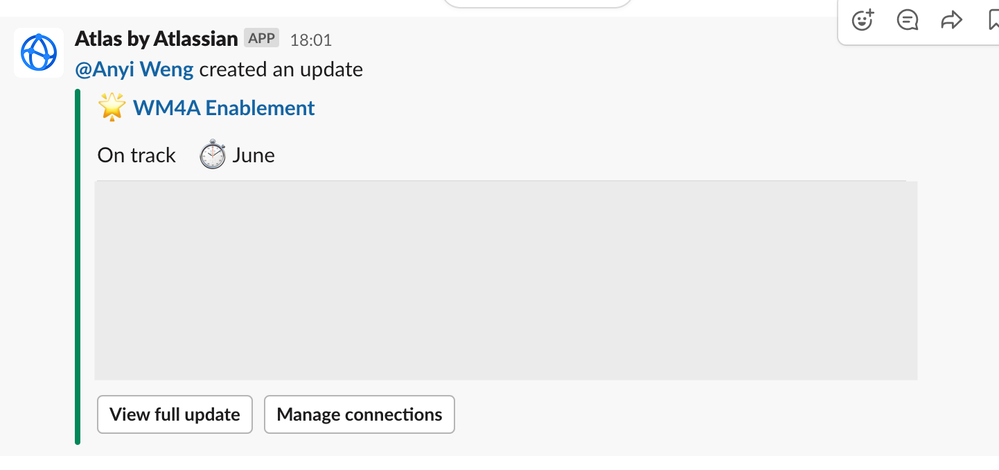This screenshot has width=999, height=470.
Task: Click View full update button
Action: [175, 415]
